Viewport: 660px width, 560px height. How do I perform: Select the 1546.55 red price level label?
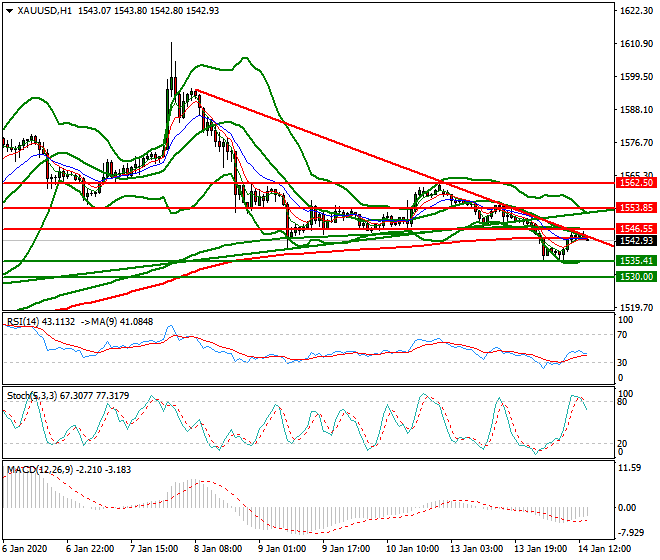(636, 229)
